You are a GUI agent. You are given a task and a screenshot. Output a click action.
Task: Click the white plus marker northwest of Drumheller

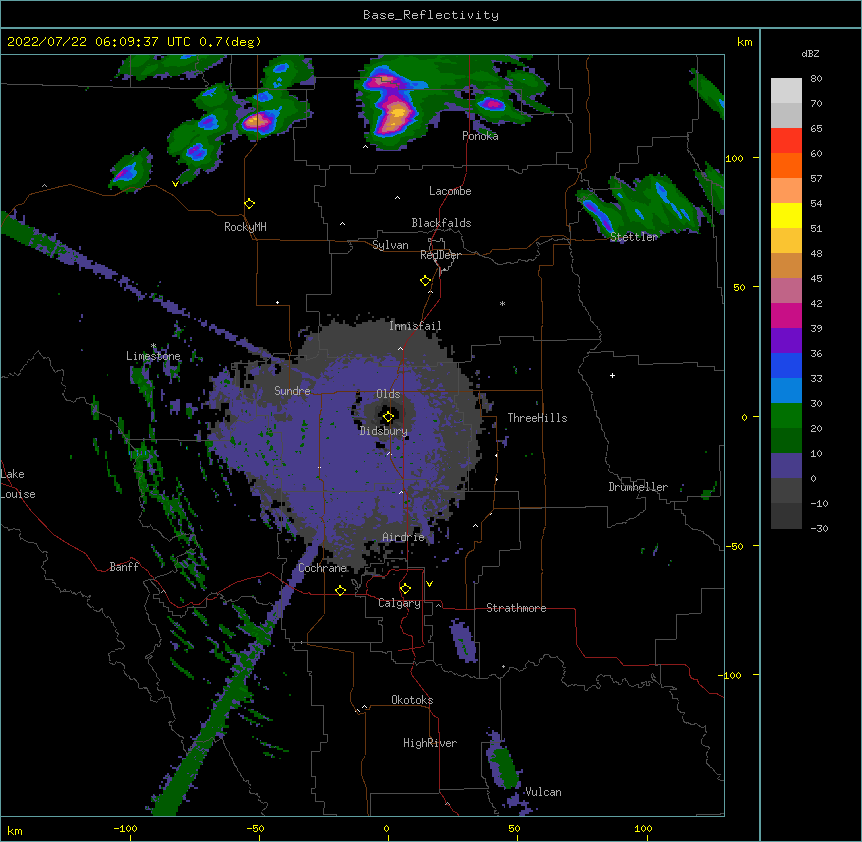click(612, 375)
